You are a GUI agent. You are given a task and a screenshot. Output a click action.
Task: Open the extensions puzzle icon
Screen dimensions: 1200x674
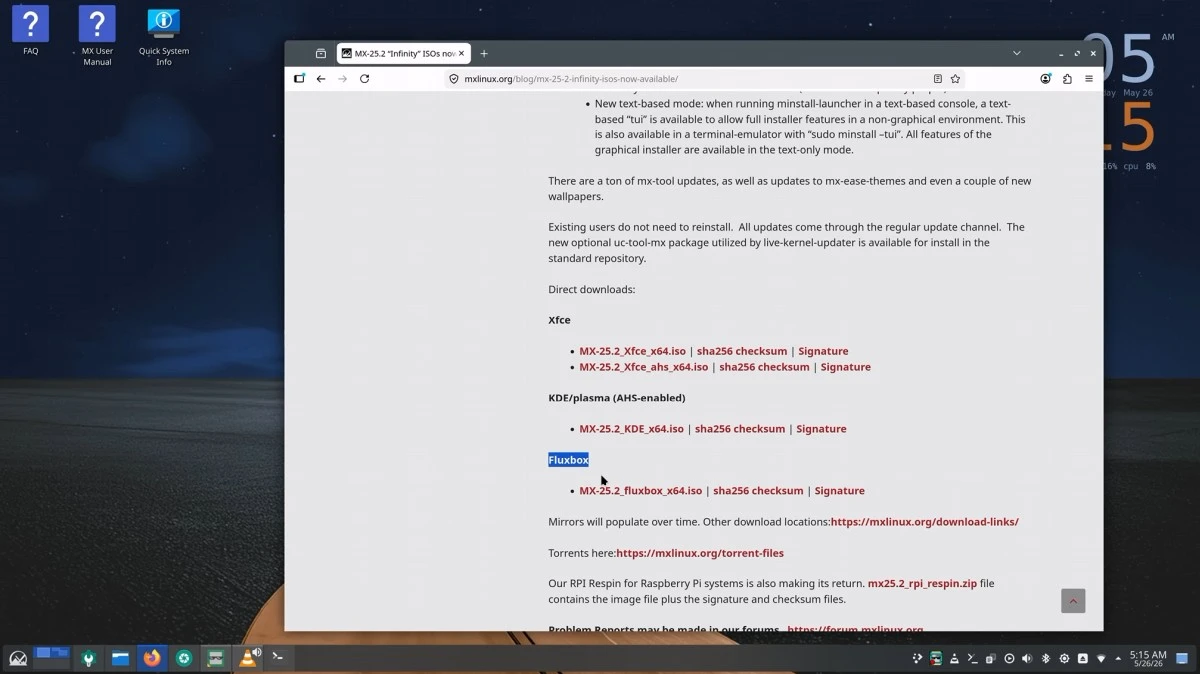(x=1067, y=79)
